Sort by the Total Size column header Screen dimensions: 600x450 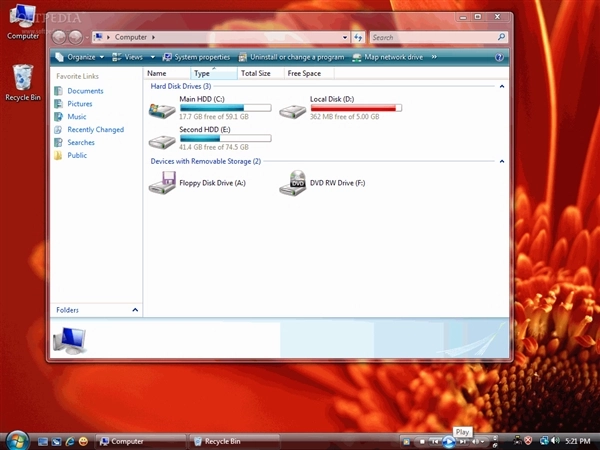pos(261,73)
